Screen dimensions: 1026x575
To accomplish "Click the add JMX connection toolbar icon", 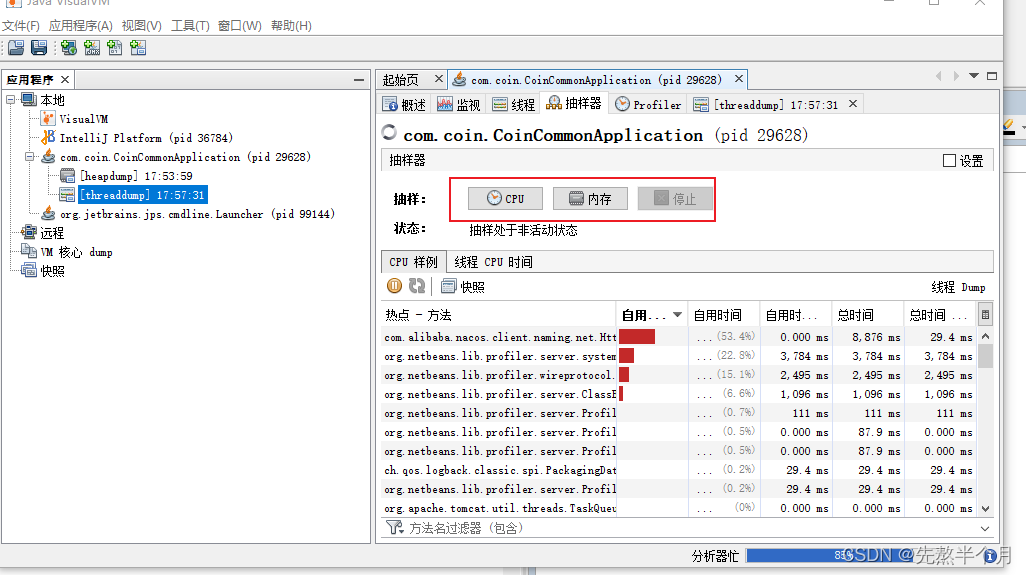I will (92, 48).
